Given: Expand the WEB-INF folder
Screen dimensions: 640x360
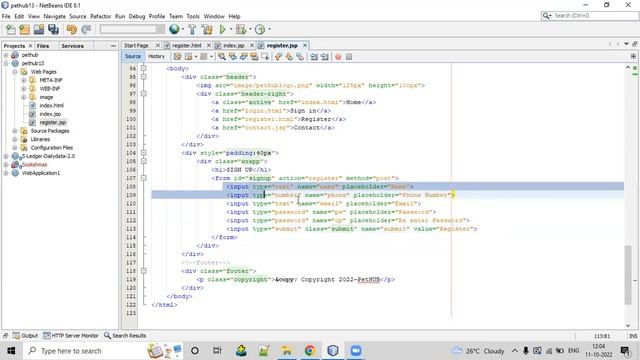Looking at the screenshot, I should coord(23,89).
